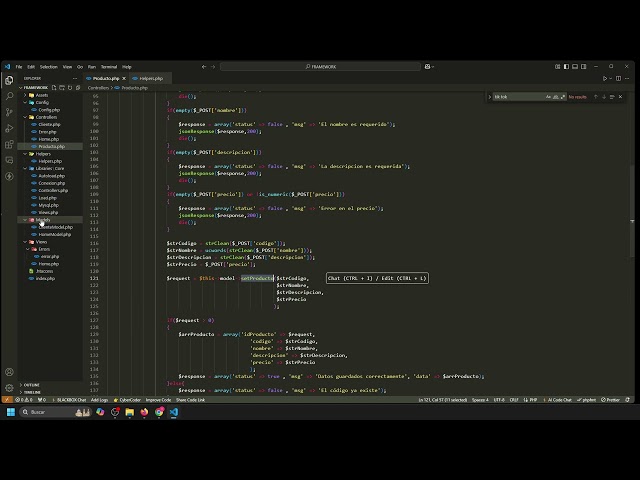
Task: Open Mysql.php in the Explorer
Action: (50, 205)
